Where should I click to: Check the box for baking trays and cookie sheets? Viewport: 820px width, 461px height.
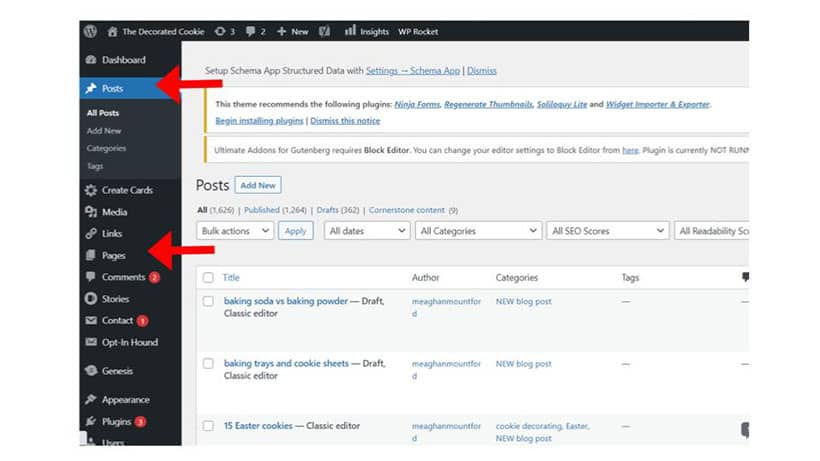pos(208,363)
